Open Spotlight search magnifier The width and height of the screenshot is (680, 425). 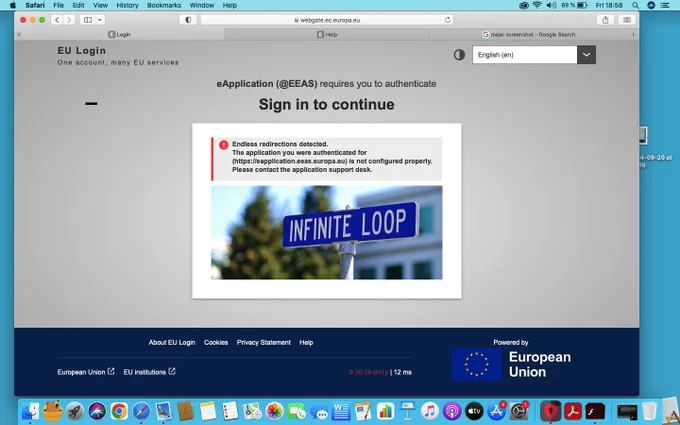[x=635, y=5]
